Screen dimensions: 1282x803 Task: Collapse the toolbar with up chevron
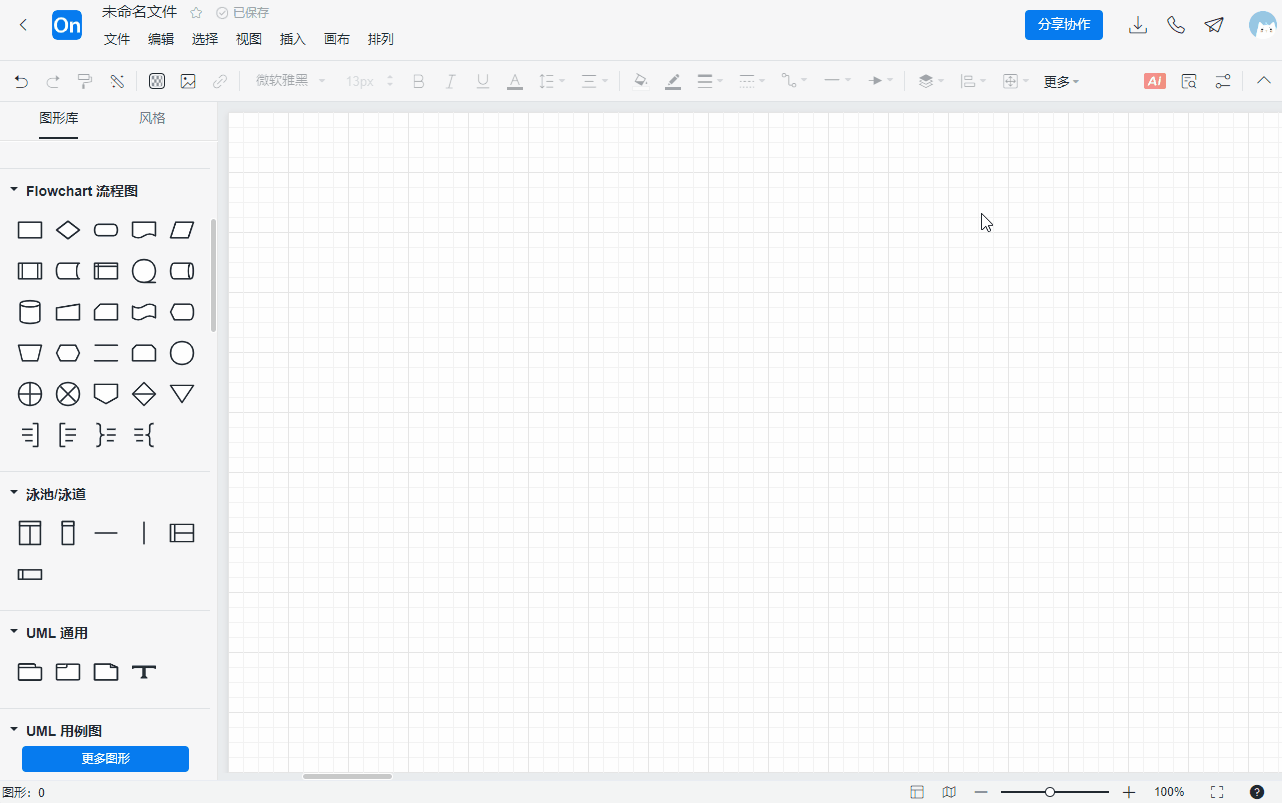click(x=1264, y=81)
